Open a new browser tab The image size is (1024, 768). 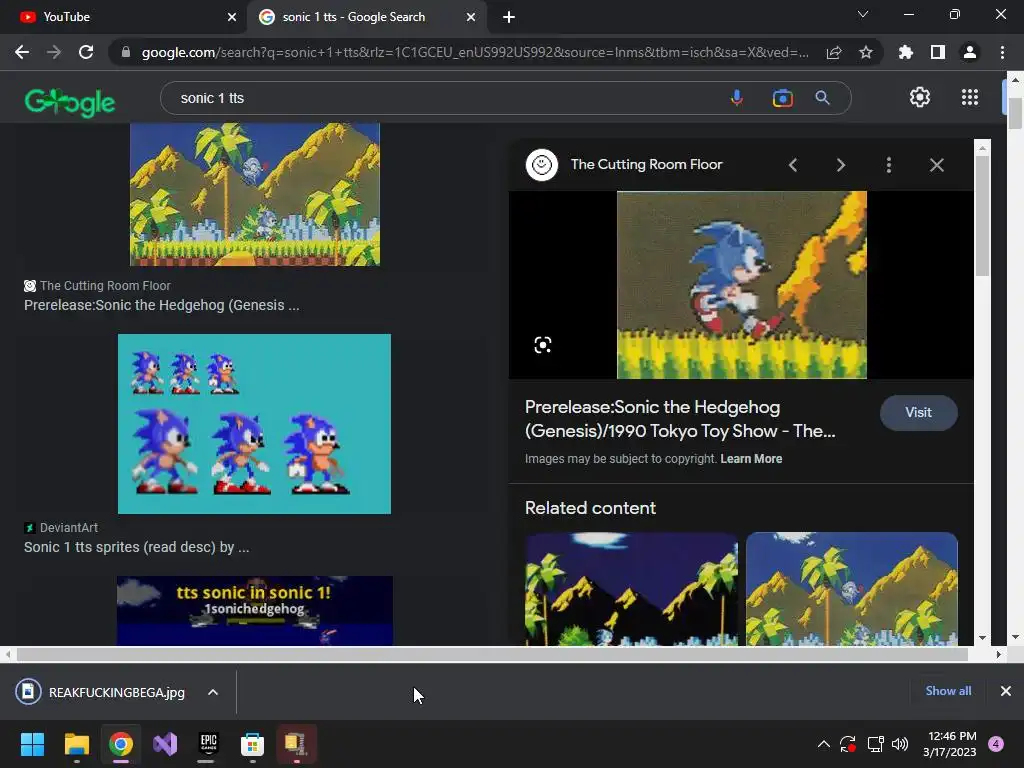(x=509, y=17)
